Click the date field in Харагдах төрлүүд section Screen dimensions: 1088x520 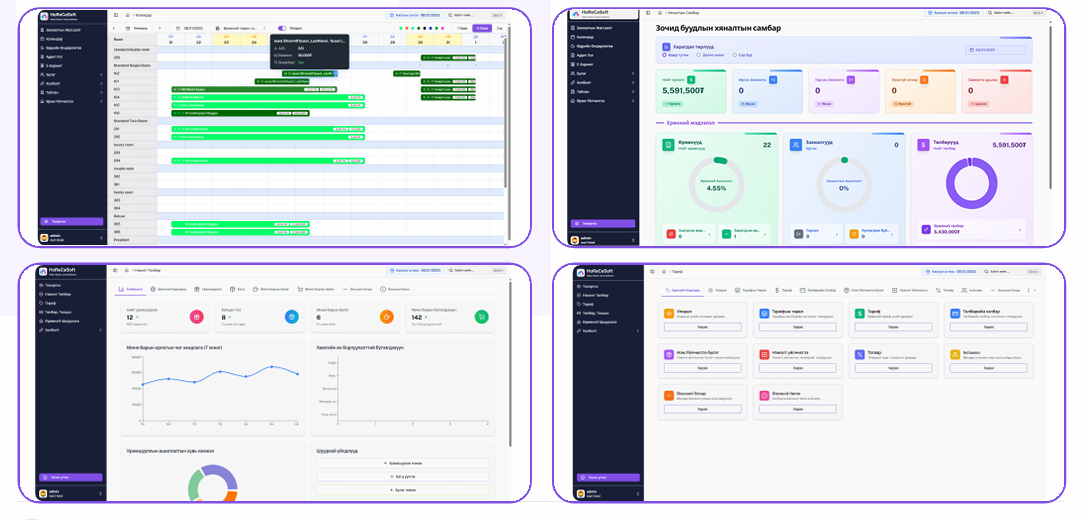tap(995, 49)
